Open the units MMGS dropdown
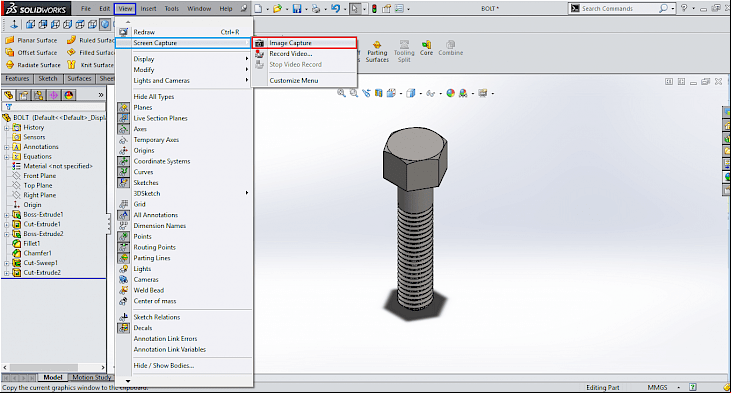 [x=679, y=387]
